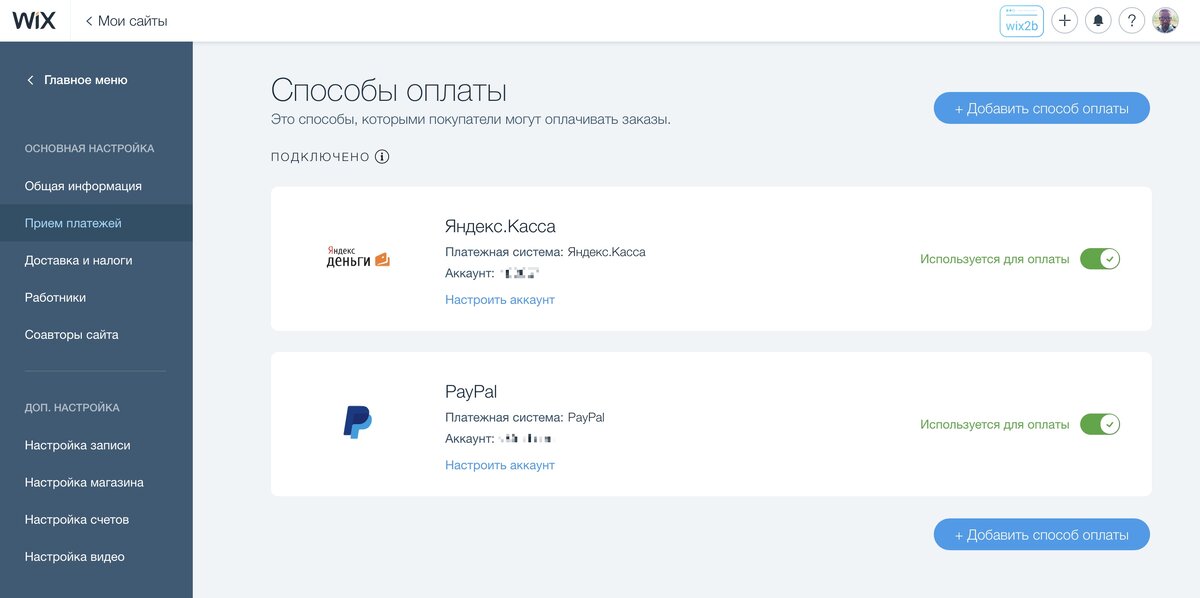Click ОСНОВНАЯ НАСТРОЙКА section label
Image resolution: width=1200 pixels, height=598 pixels.
[x=90, y=148]
